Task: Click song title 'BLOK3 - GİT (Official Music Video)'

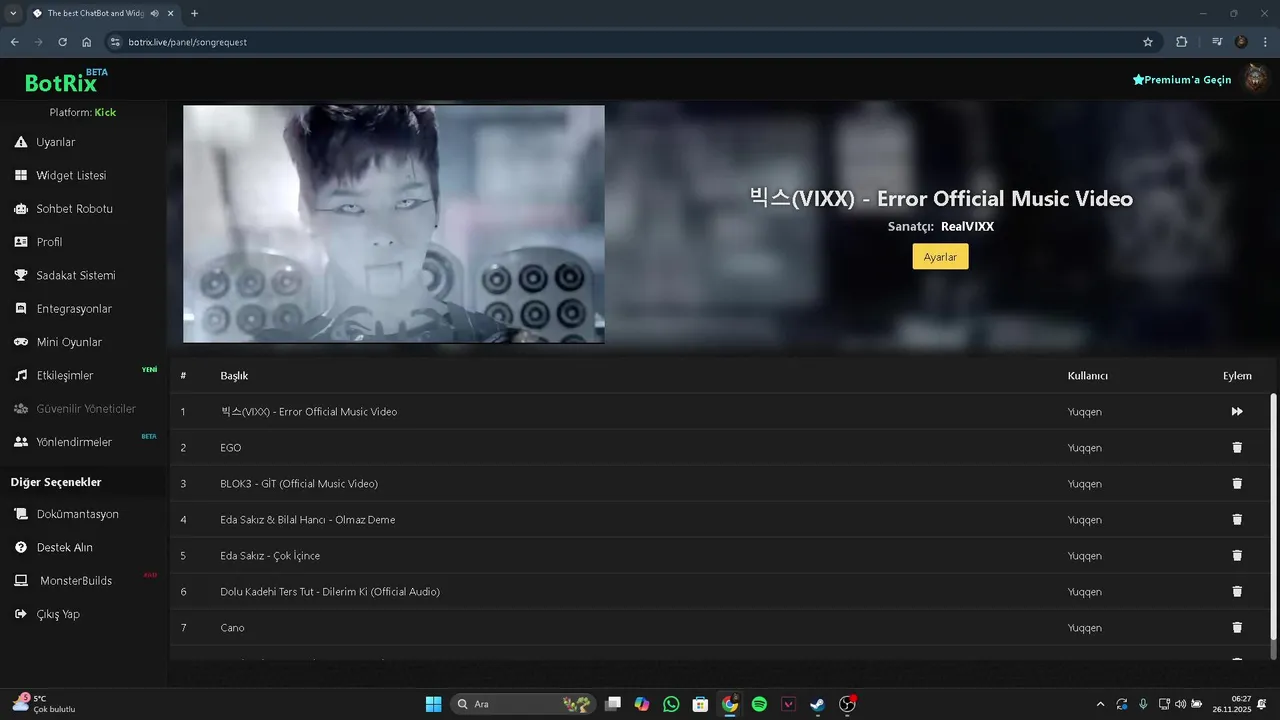Action: pyautogui.click(x=299, y=484)
